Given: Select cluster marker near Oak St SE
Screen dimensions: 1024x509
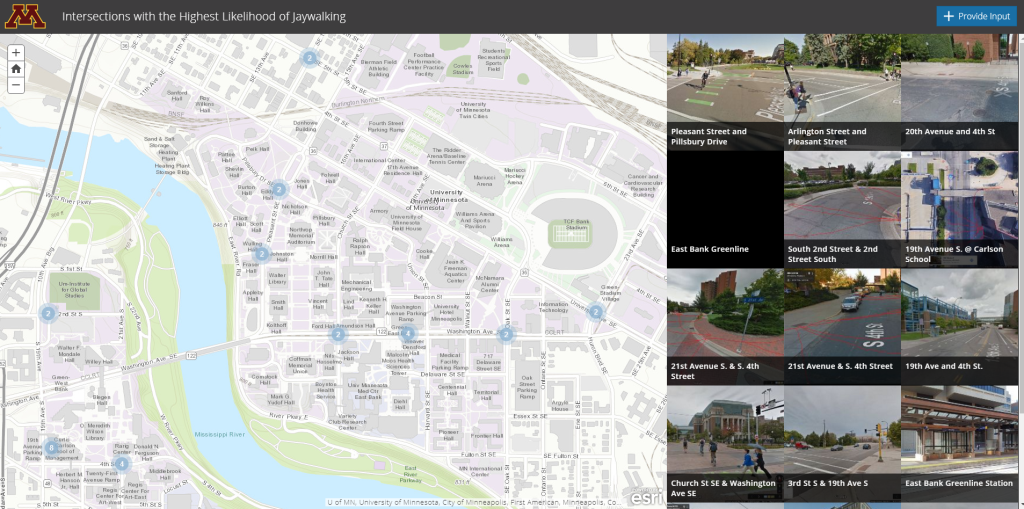Looking at the screenshot, I should pyautogui.click(x=506, y=335).
